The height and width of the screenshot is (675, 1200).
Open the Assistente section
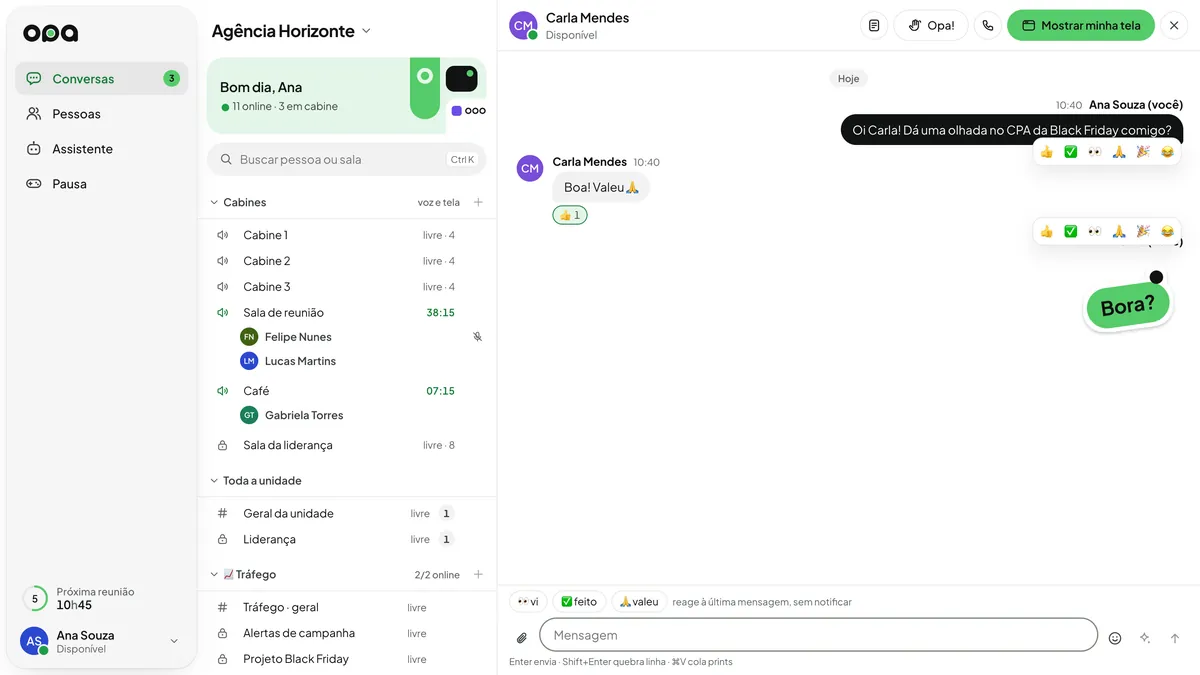tap(102, 149)
